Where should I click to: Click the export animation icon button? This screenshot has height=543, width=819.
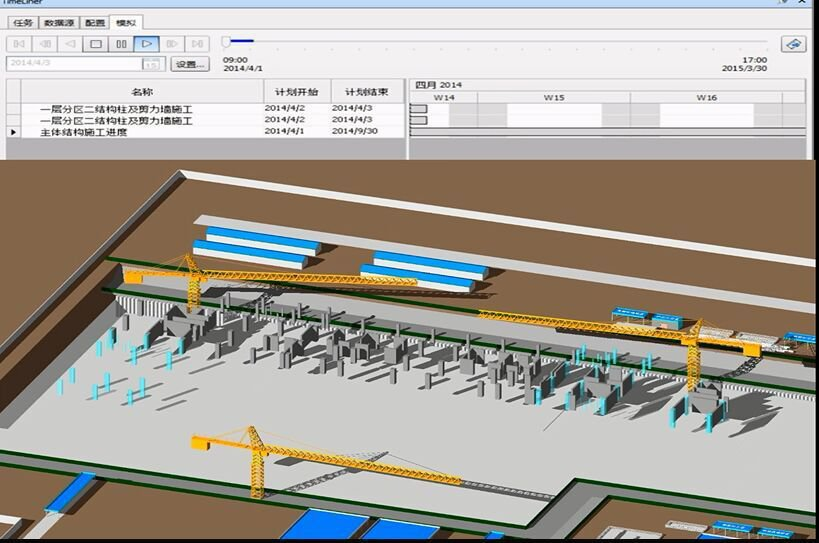tap(793, 44)
